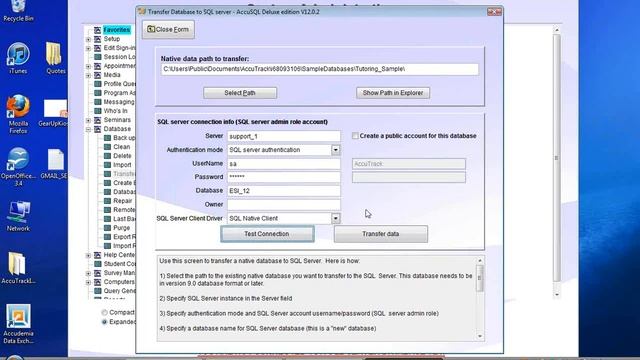Image resolution: width=640 pixels, height=360 pixels.
Task: Expand the Seminars tree node
Action: click(x=88, y=120)
